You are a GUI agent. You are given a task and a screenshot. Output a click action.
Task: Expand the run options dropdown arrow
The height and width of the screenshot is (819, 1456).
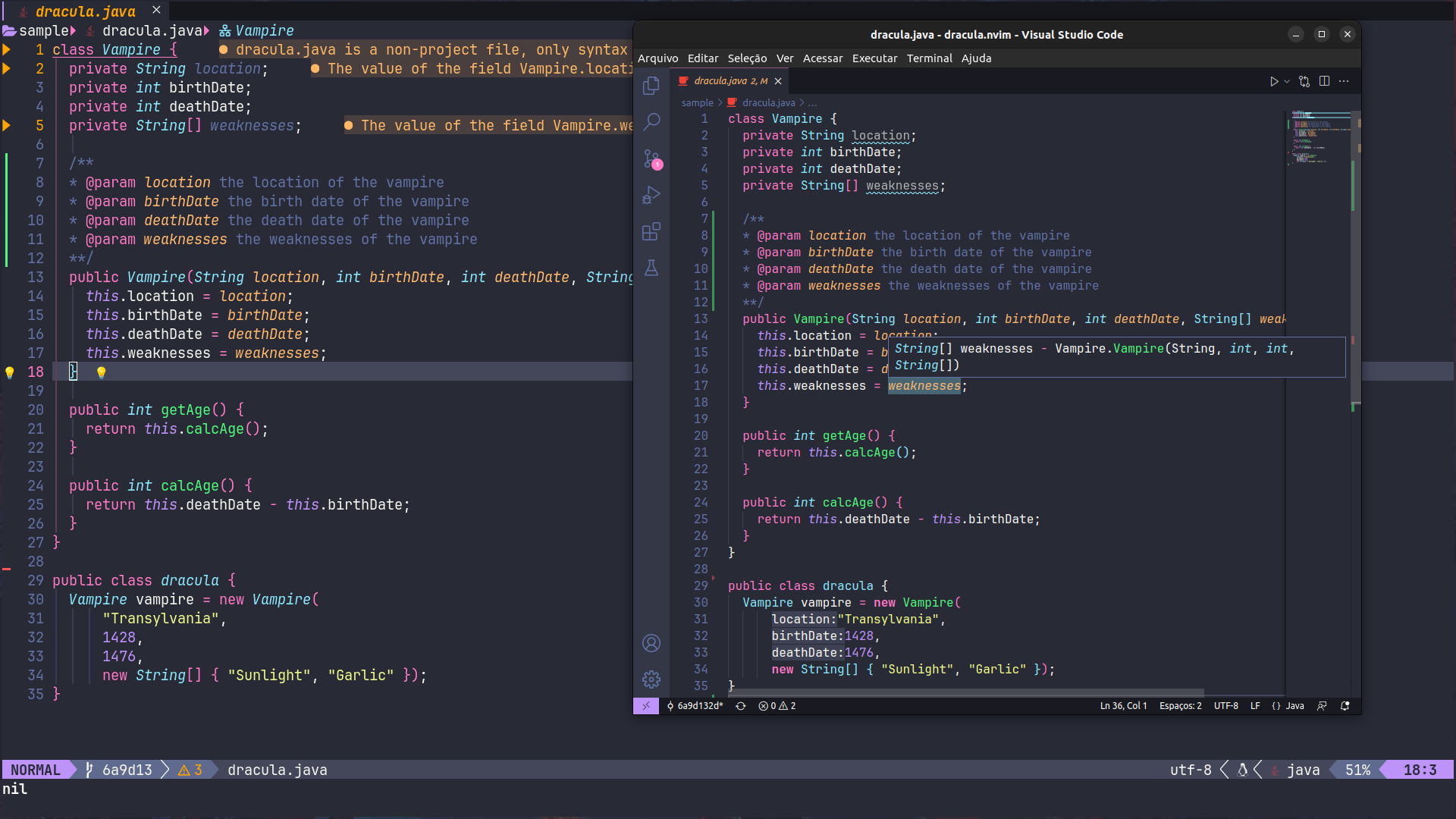click(x=1287, y=81)
